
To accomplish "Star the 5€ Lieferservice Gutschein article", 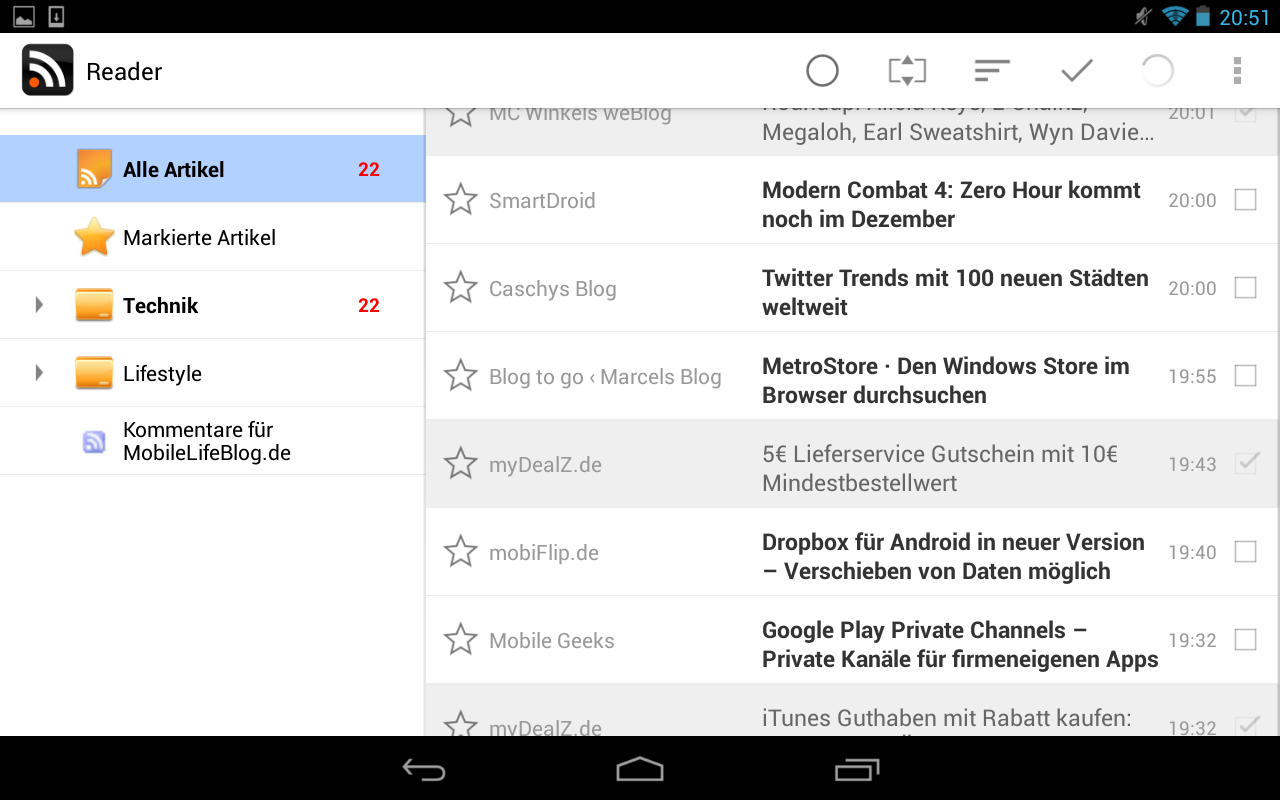I will click(460, 463).
